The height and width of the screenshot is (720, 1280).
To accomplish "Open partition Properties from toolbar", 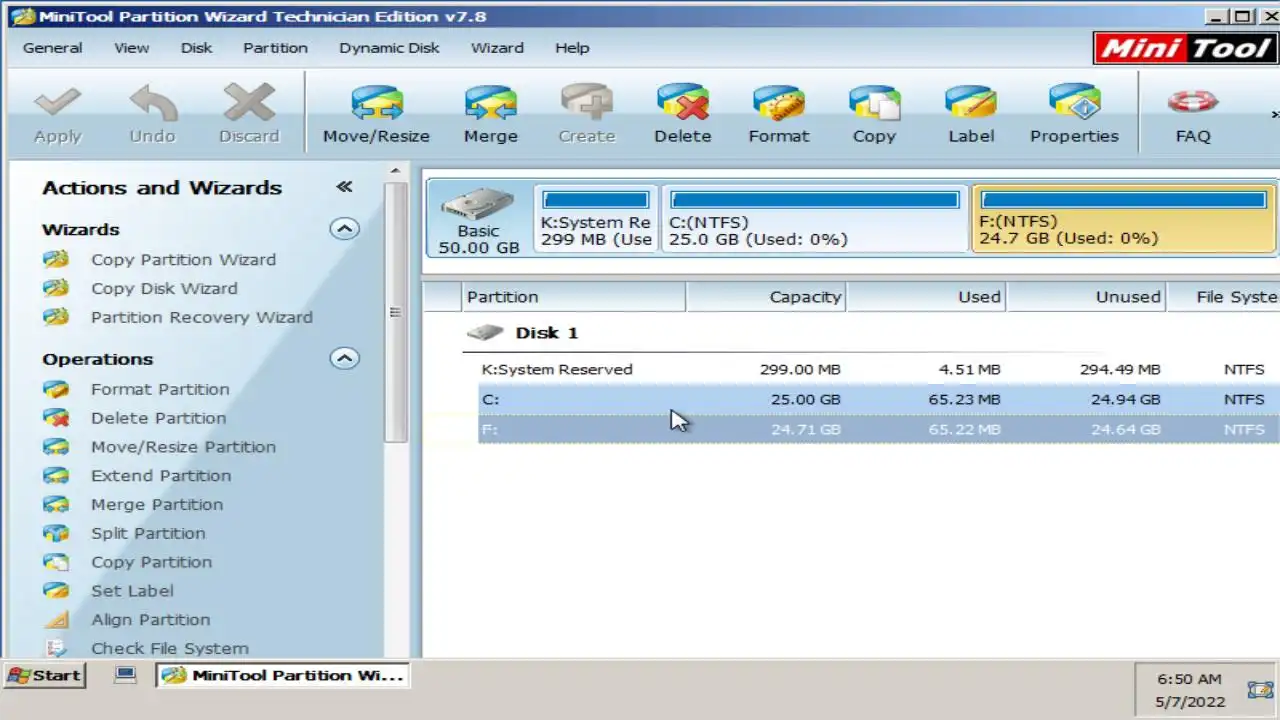I will click(1074, 114).
